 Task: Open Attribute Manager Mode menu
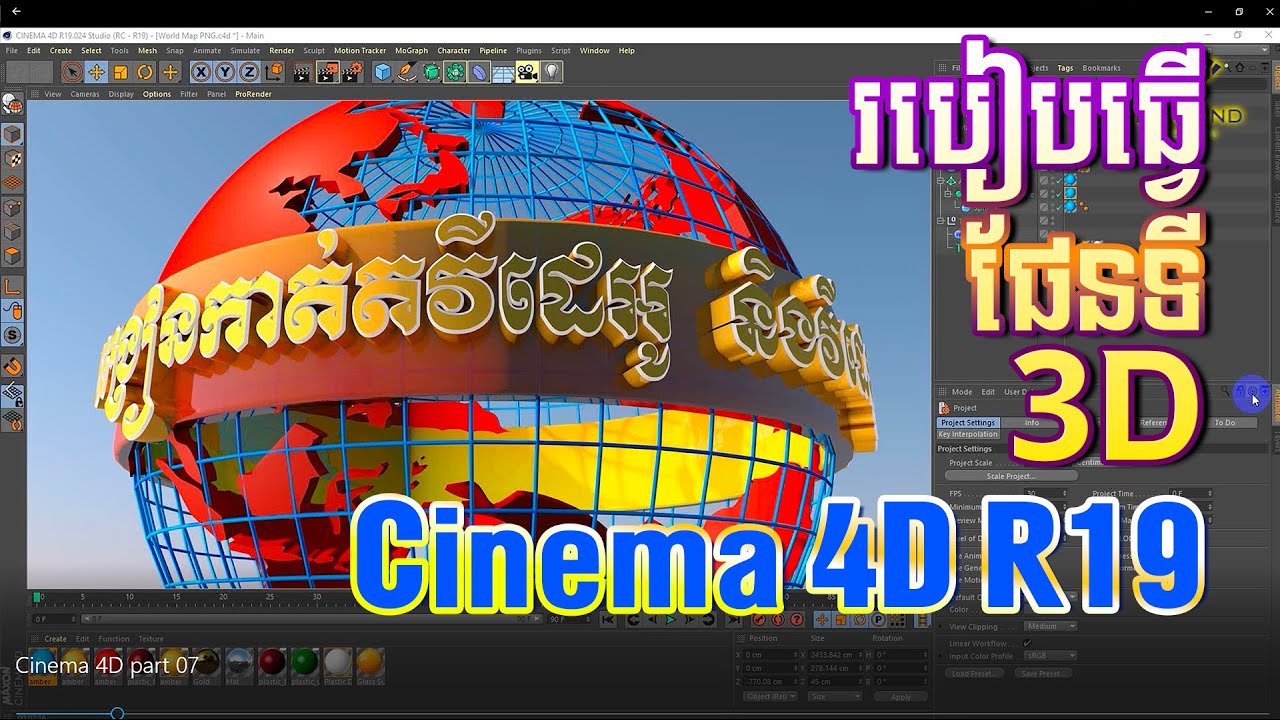(962, 392)
